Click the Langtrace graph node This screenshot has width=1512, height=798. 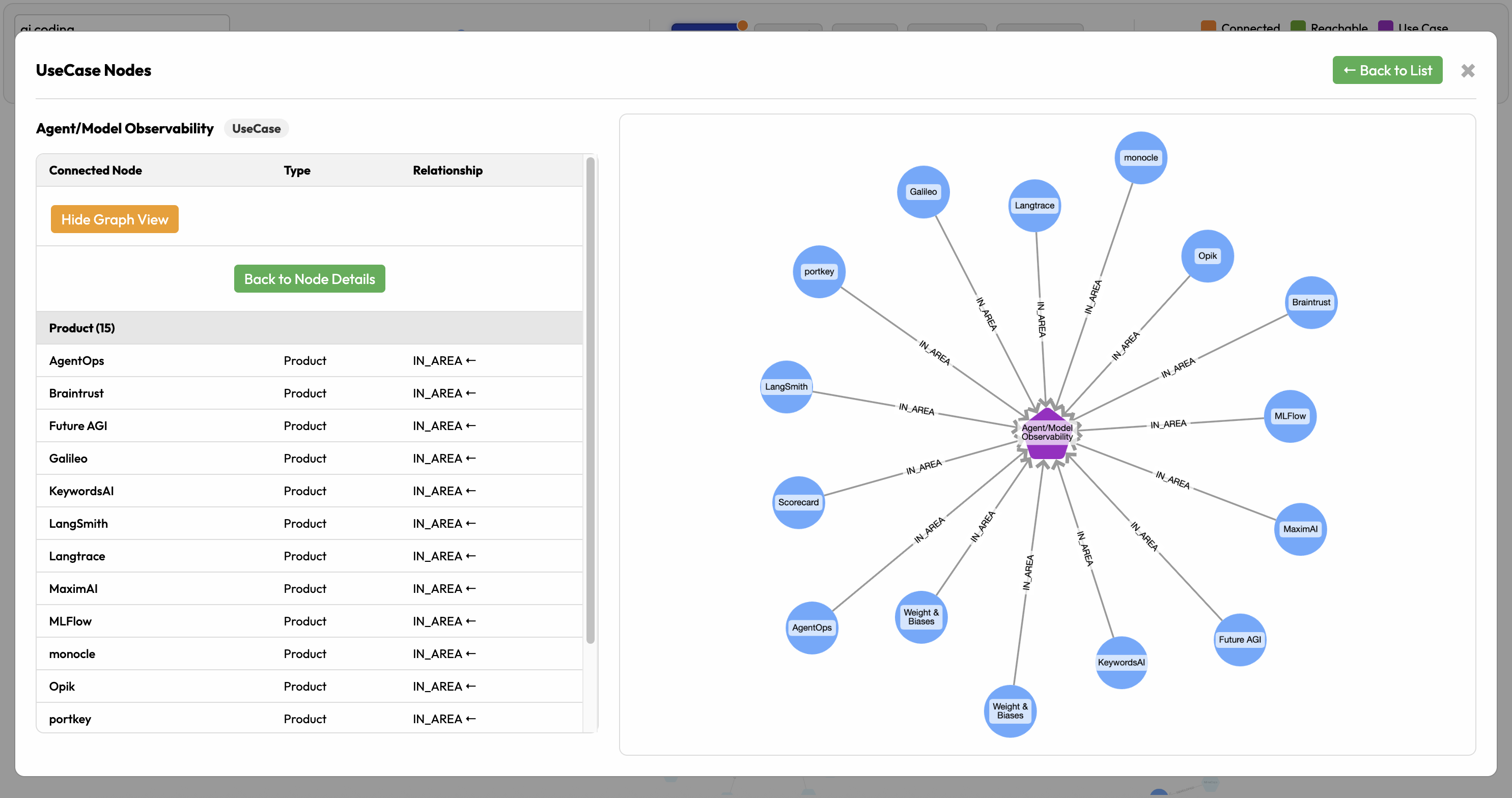click(1034, 206)
